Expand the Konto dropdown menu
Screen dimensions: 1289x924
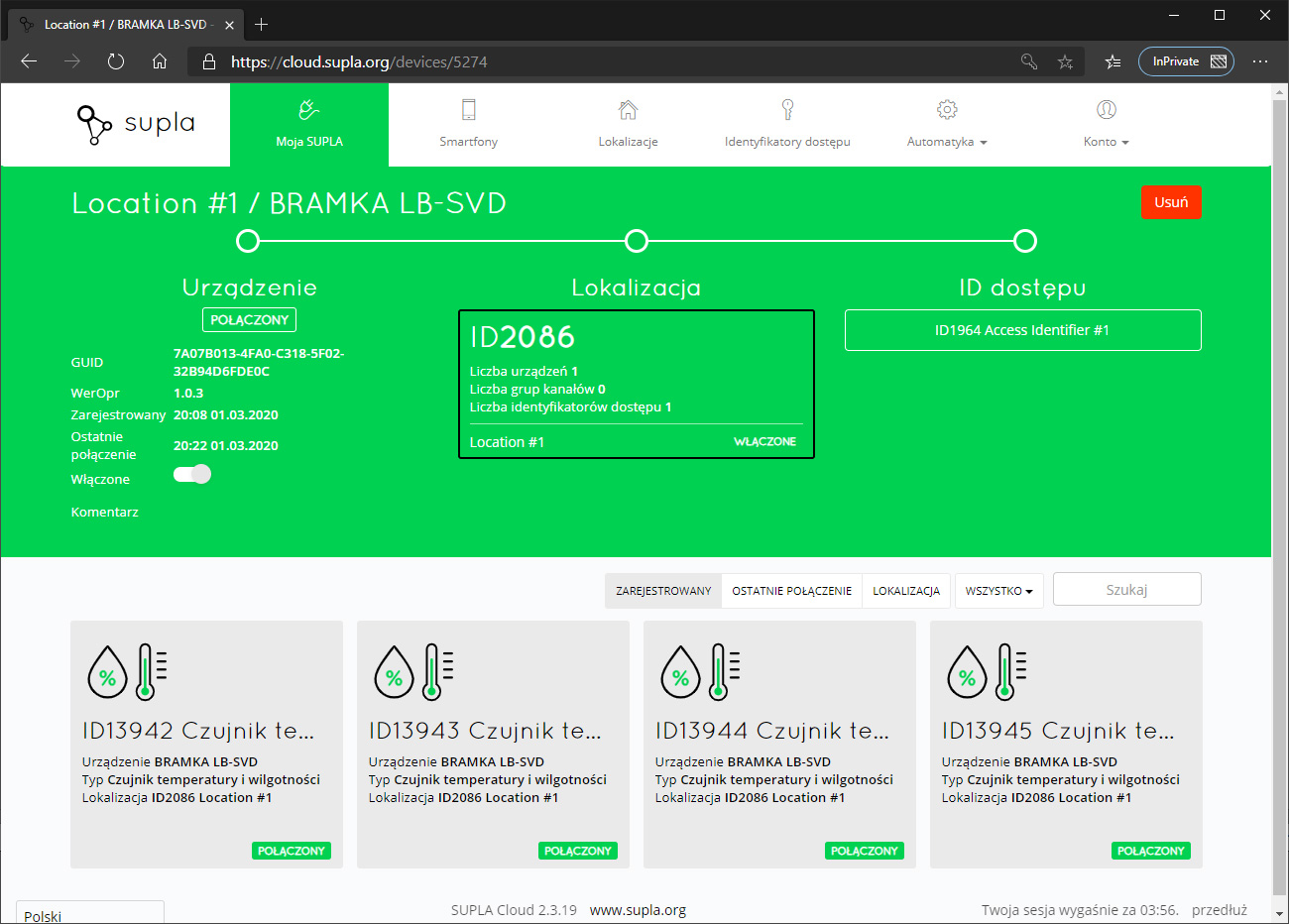1107,142
